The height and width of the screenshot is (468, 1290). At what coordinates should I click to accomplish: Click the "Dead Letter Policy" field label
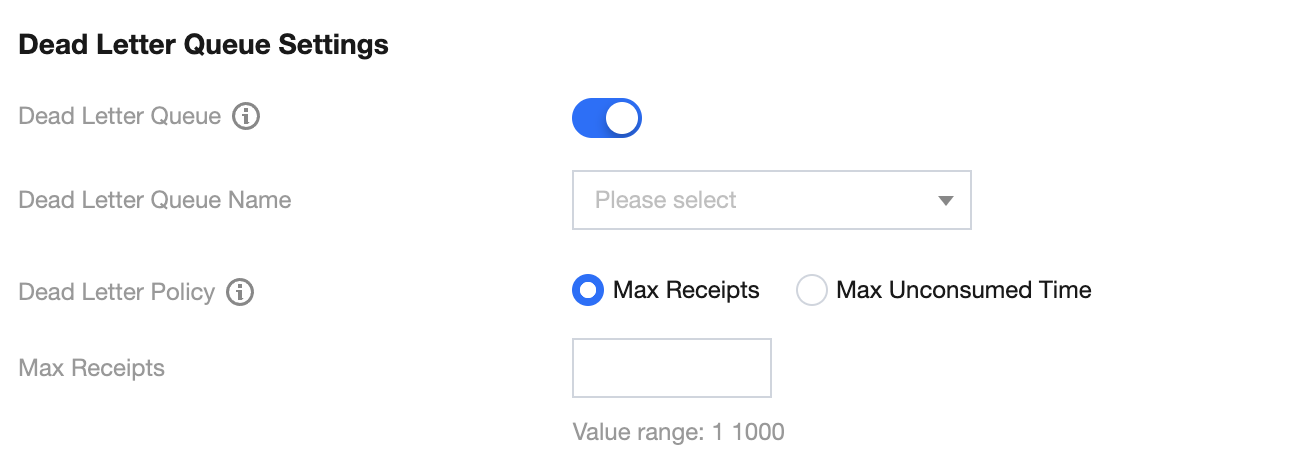[117, 293]
